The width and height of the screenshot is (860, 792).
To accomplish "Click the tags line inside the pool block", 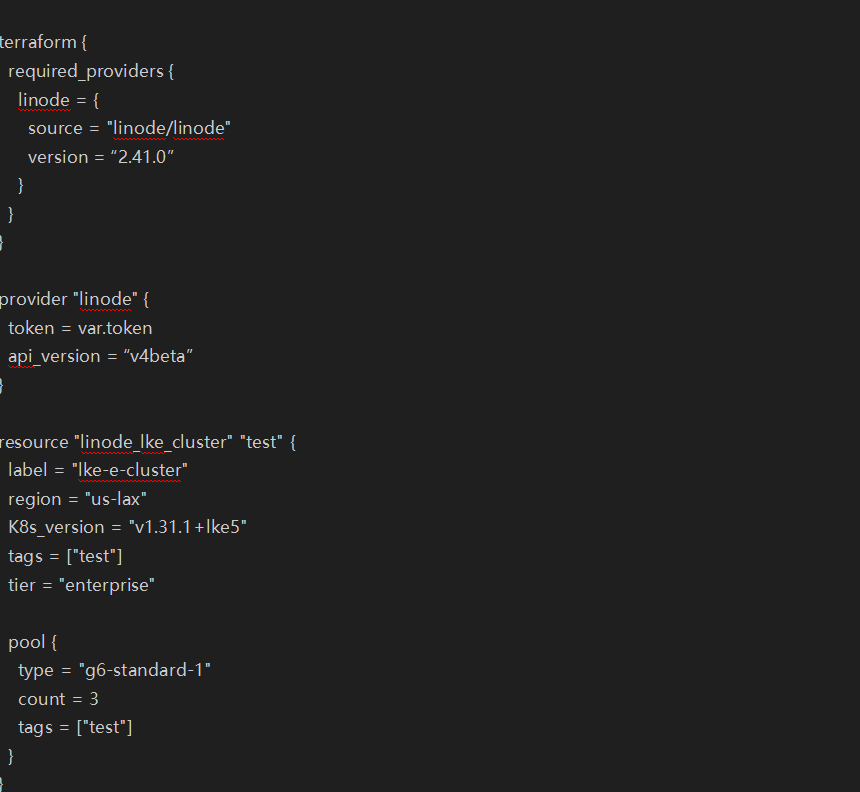I will 75,727.
